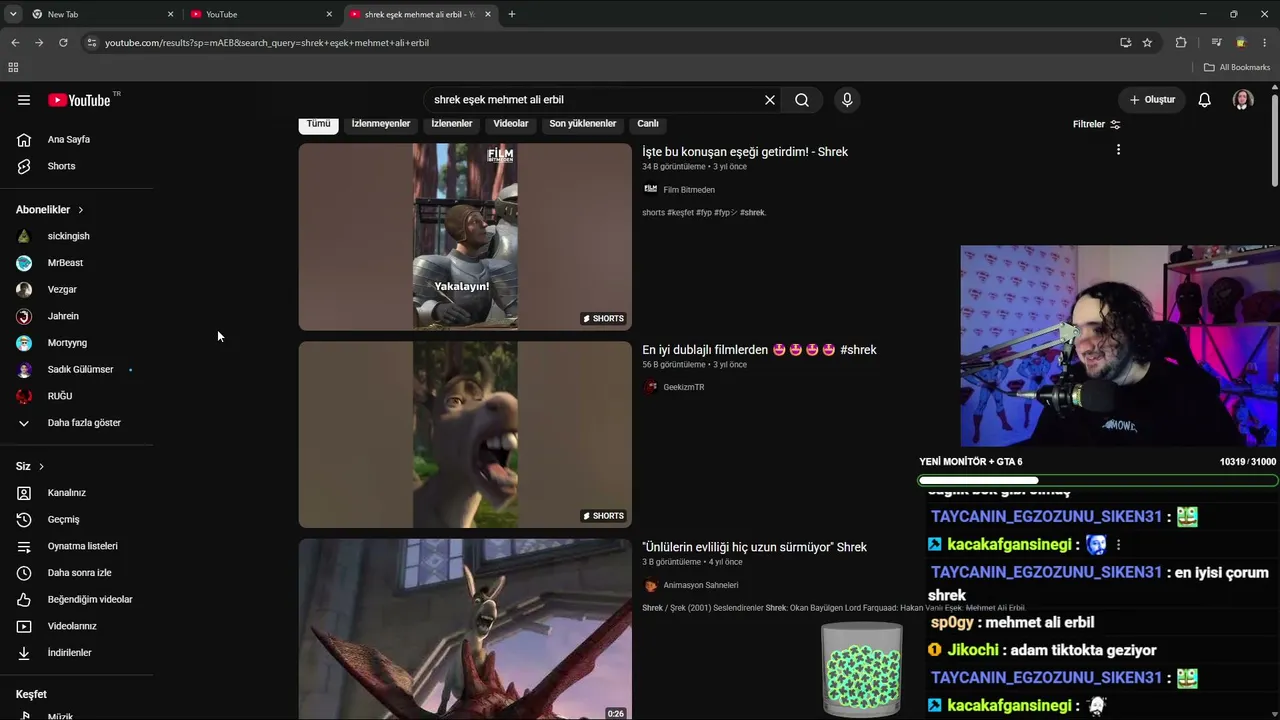View site information icon in address bar
1280x720 pixels.
click(91, 43)
